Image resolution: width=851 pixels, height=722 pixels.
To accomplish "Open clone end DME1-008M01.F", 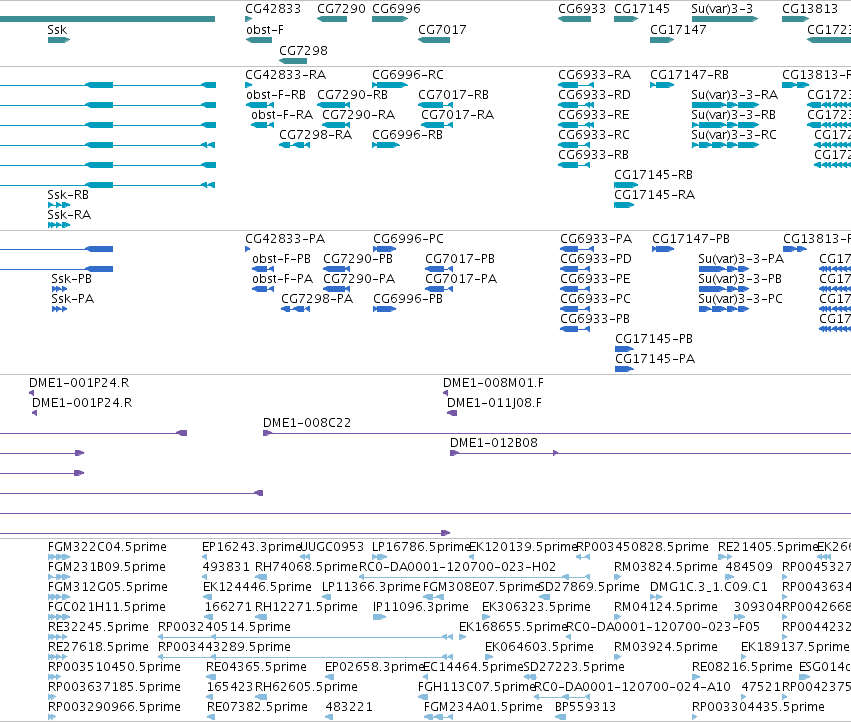I will (x=493, y=383).
